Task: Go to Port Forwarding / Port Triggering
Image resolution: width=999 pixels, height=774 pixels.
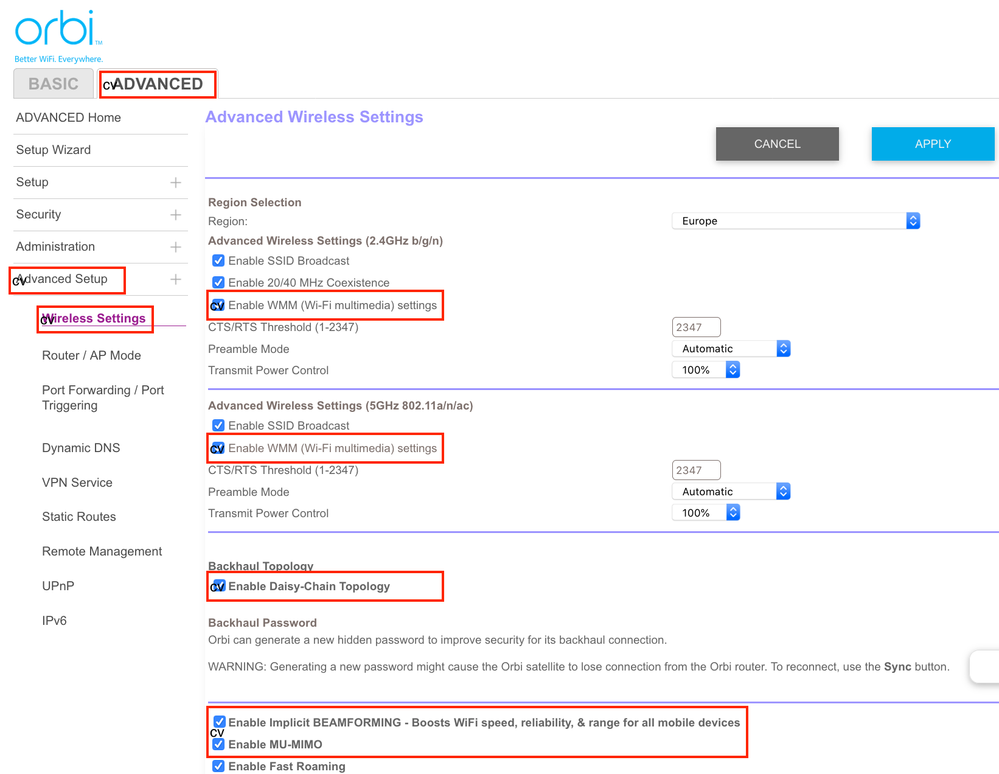Action: click(103, 398)
